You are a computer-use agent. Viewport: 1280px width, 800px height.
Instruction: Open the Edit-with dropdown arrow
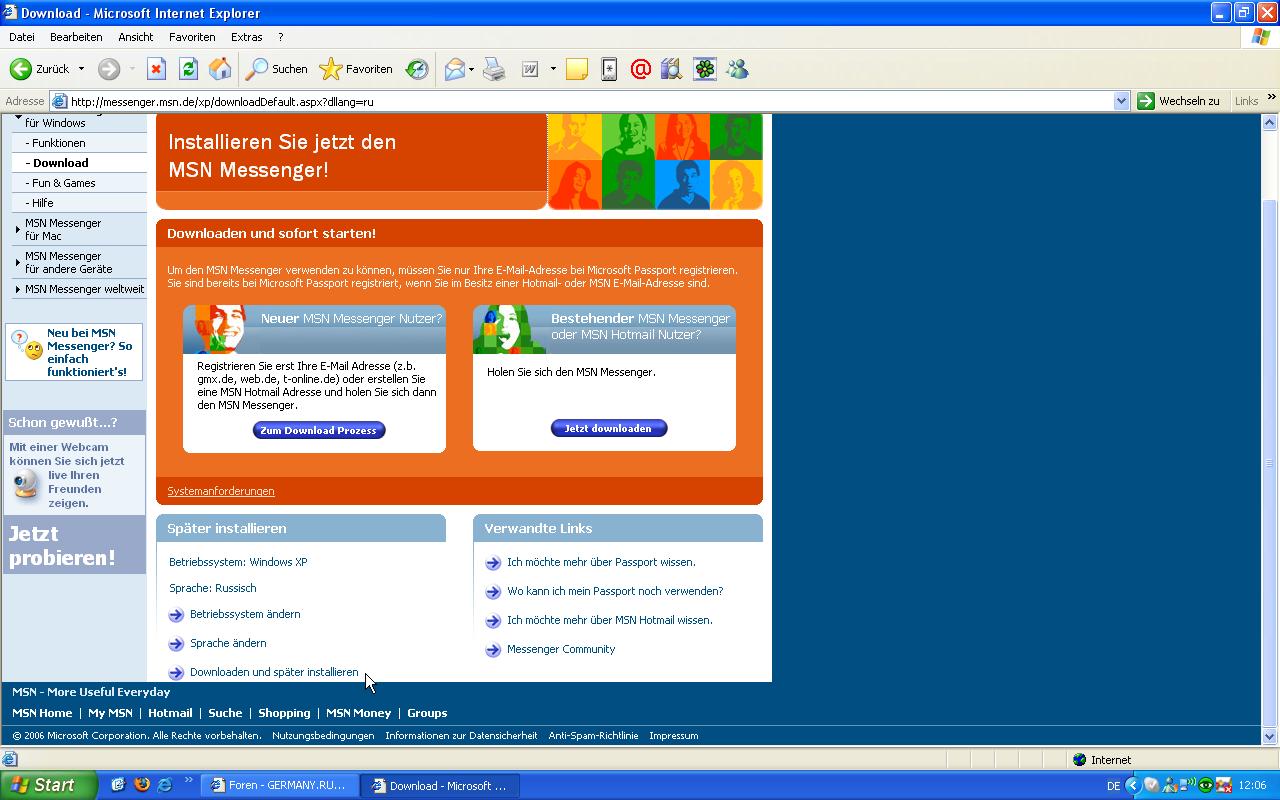(x=553, y=69)
